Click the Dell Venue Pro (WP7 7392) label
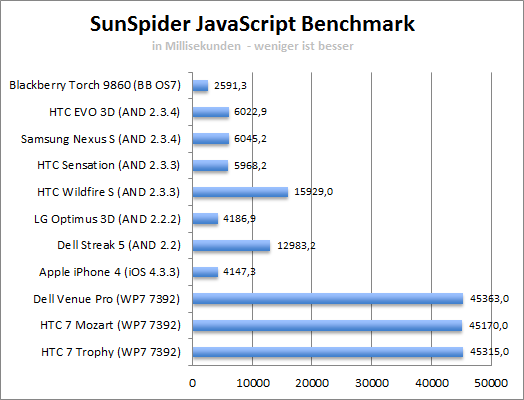The height and width of the screenshot is (400, 524). coord(107,299)
